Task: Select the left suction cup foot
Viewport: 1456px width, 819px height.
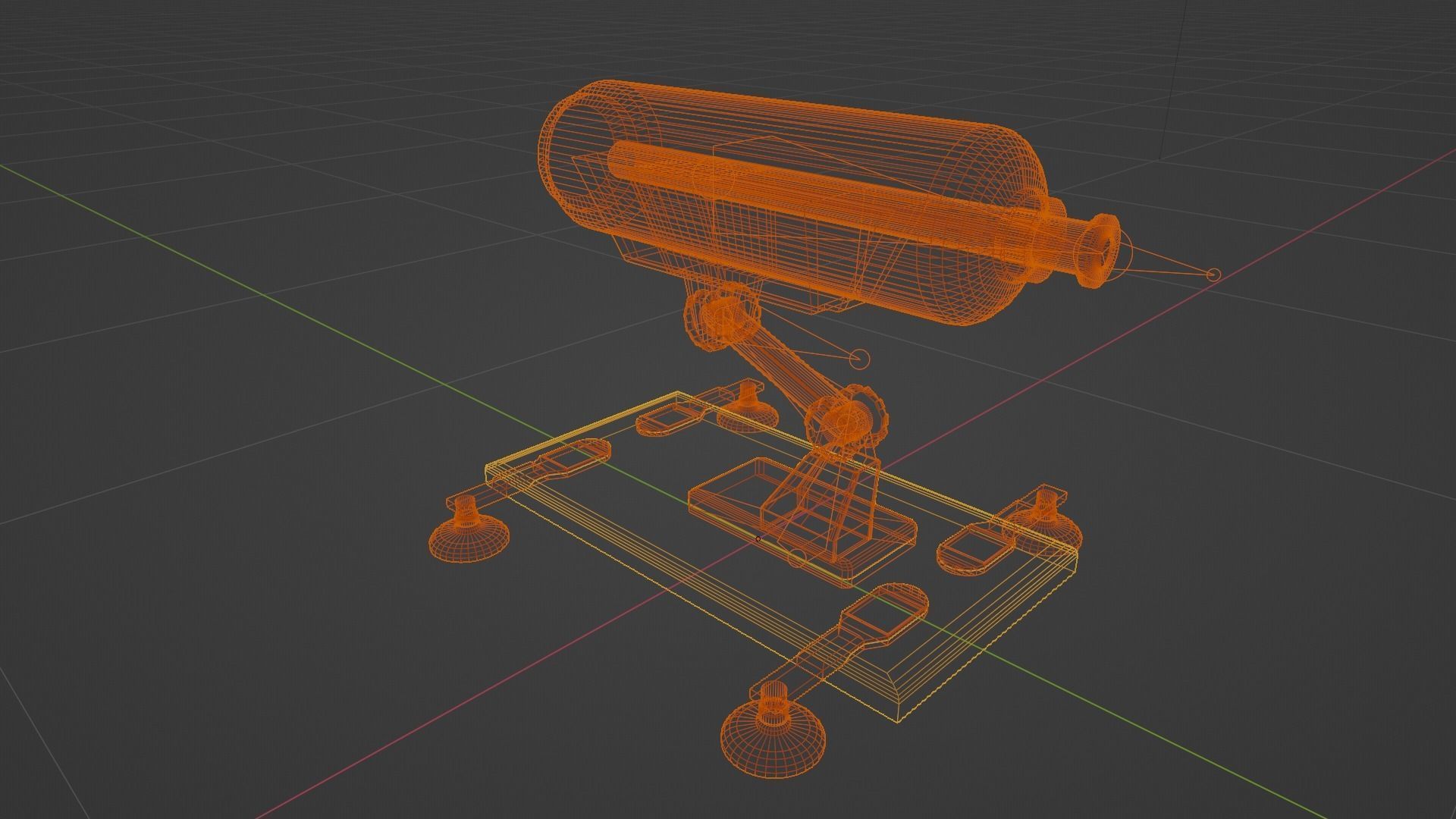Action: [468, 531]
